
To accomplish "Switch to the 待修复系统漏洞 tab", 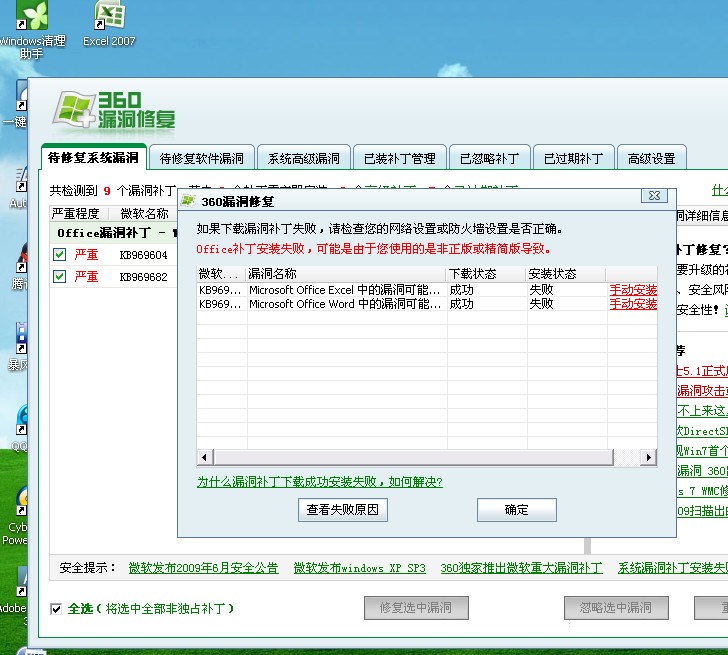I will pyautogui.click(x=93, y=158).
